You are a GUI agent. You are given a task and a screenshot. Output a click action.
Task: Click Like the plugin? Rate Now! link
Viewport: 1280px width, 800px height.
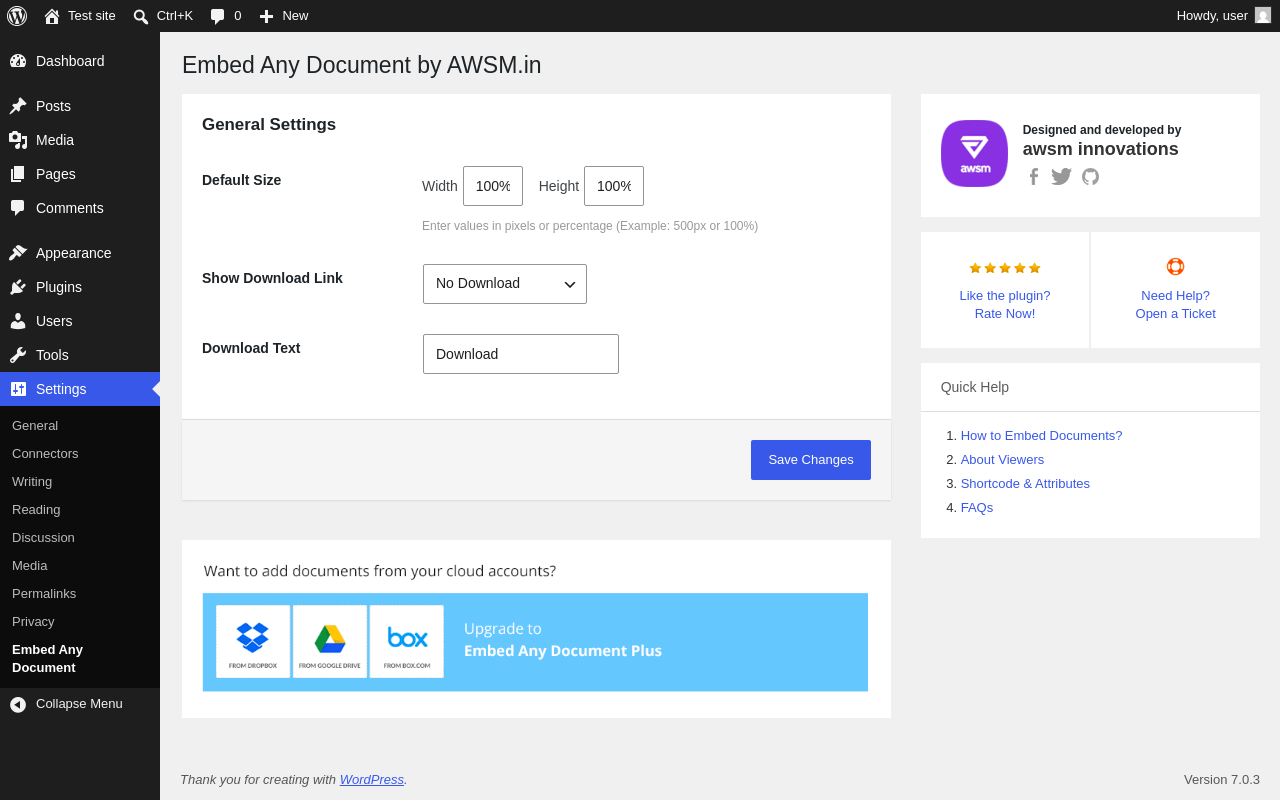[x=1005, y=305]
